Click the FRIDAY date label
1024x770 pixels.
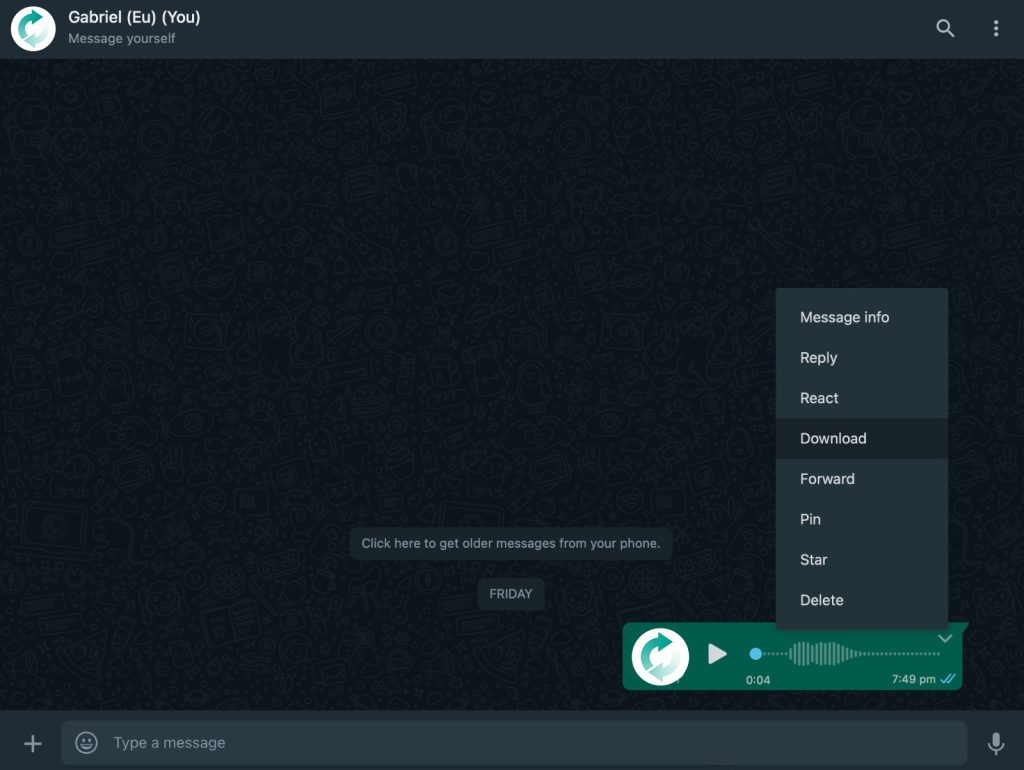511,594
